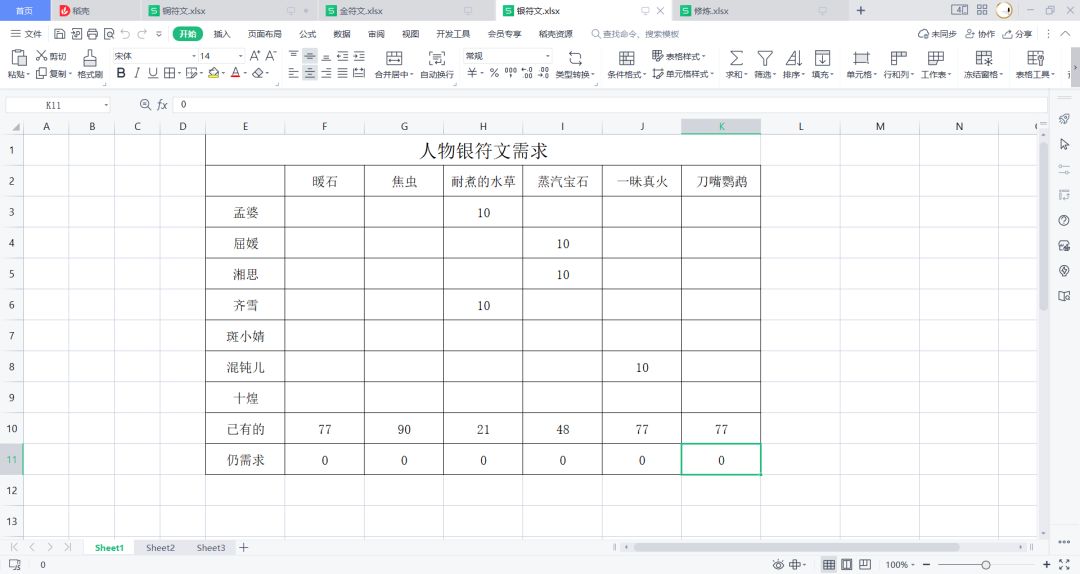
Task: Toggle italic text style
Action: [x=137, y=73]
